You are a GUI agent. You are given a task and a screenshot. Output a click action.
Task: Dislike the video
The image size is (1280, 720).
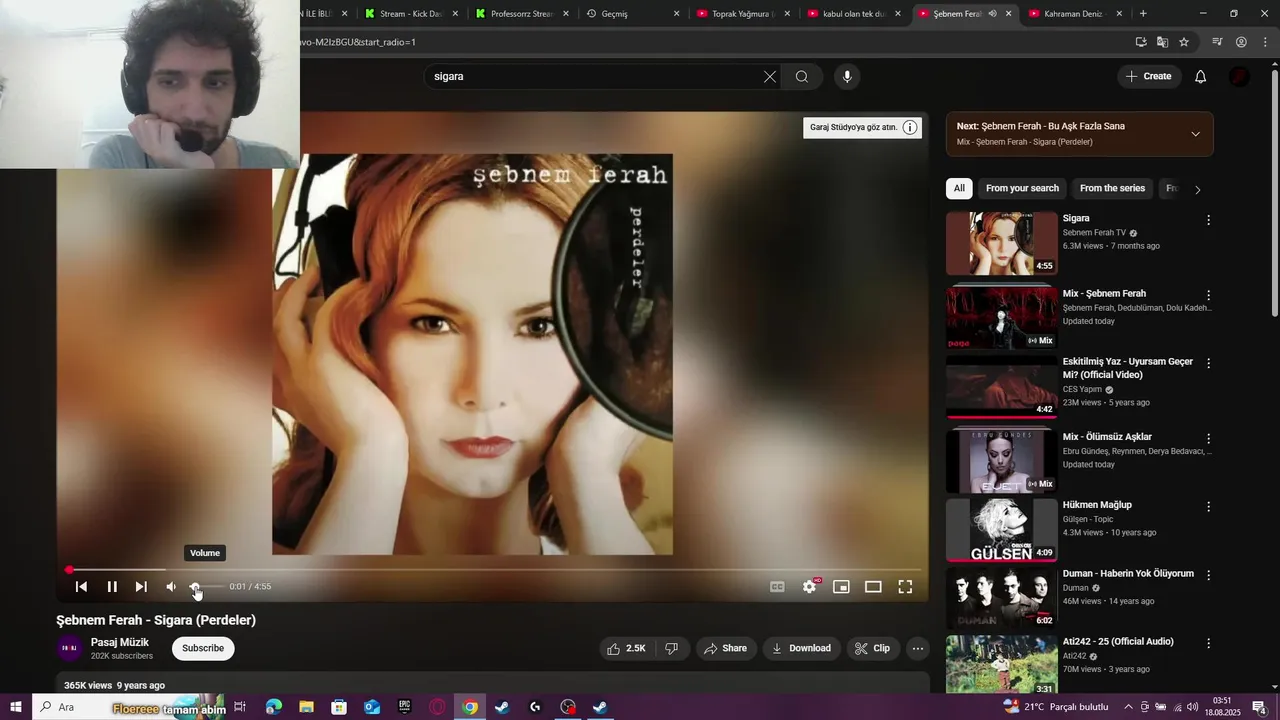pos(672,649)
